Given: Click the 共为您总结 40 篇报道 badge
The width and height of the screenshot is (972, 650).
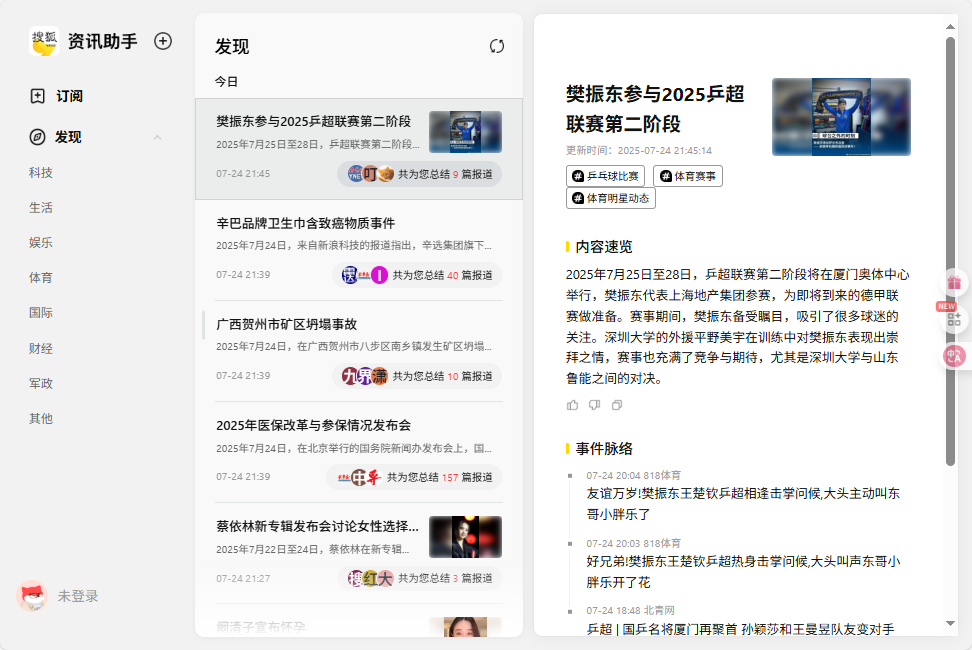Looking at the screenshot, I should point(417,275).
